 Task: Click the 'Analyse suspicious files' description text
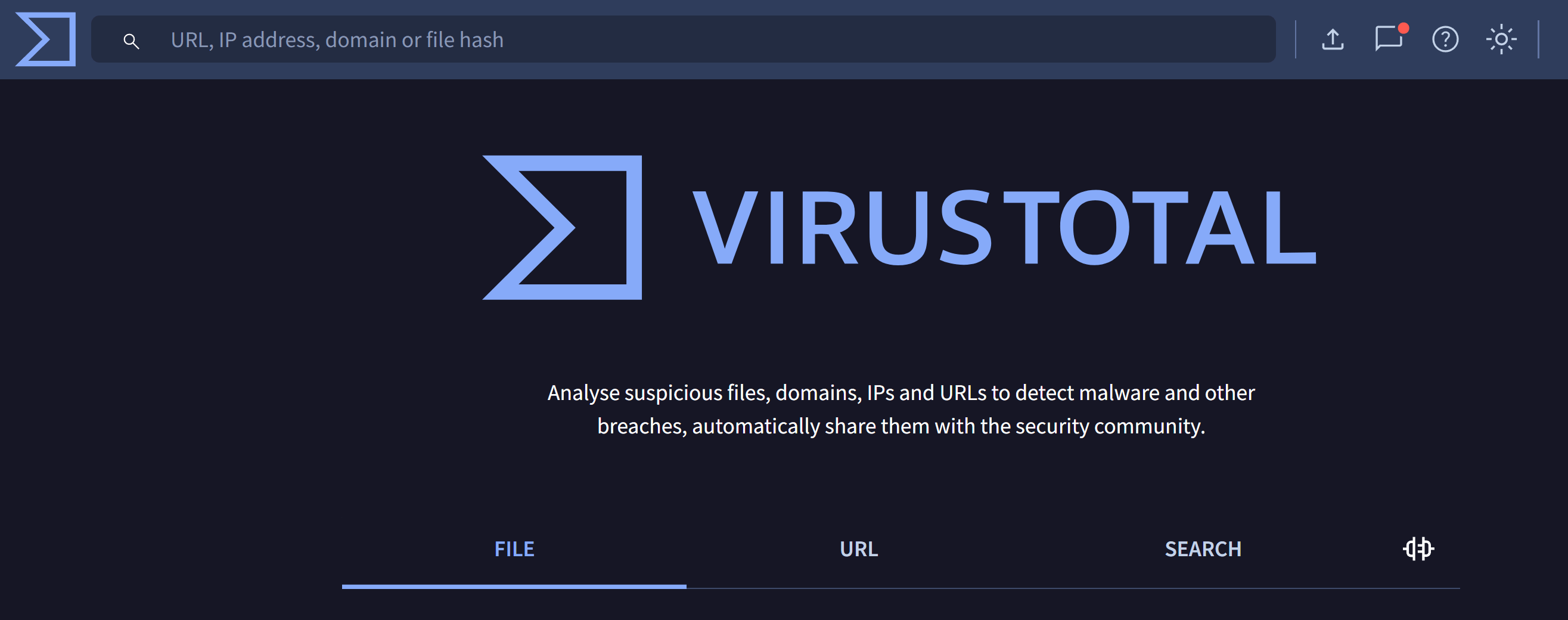[x=901, y=410]
